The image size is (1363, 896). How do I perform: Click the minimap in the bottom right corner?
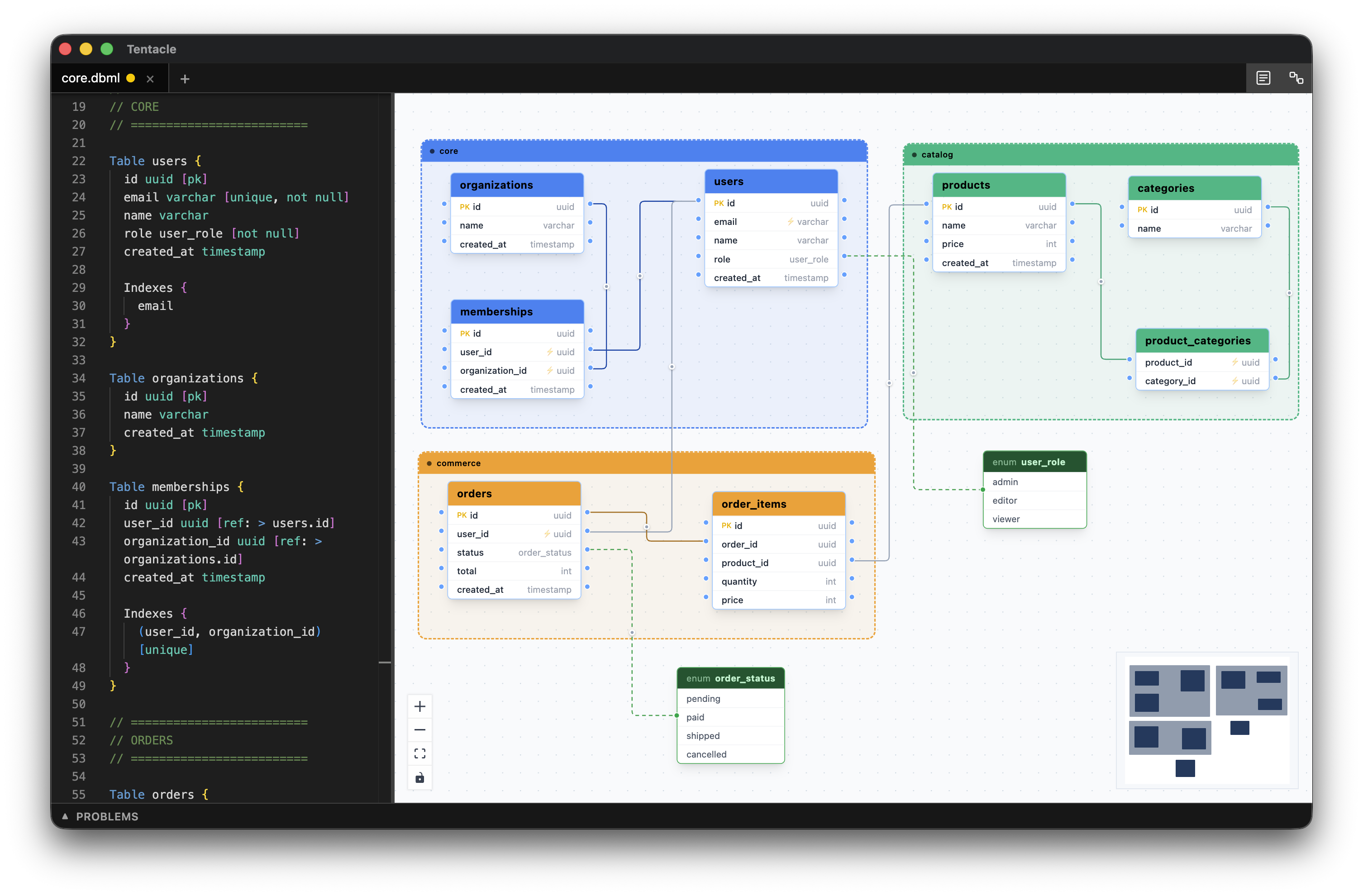pyautogui.click(x=1207, y=721)
